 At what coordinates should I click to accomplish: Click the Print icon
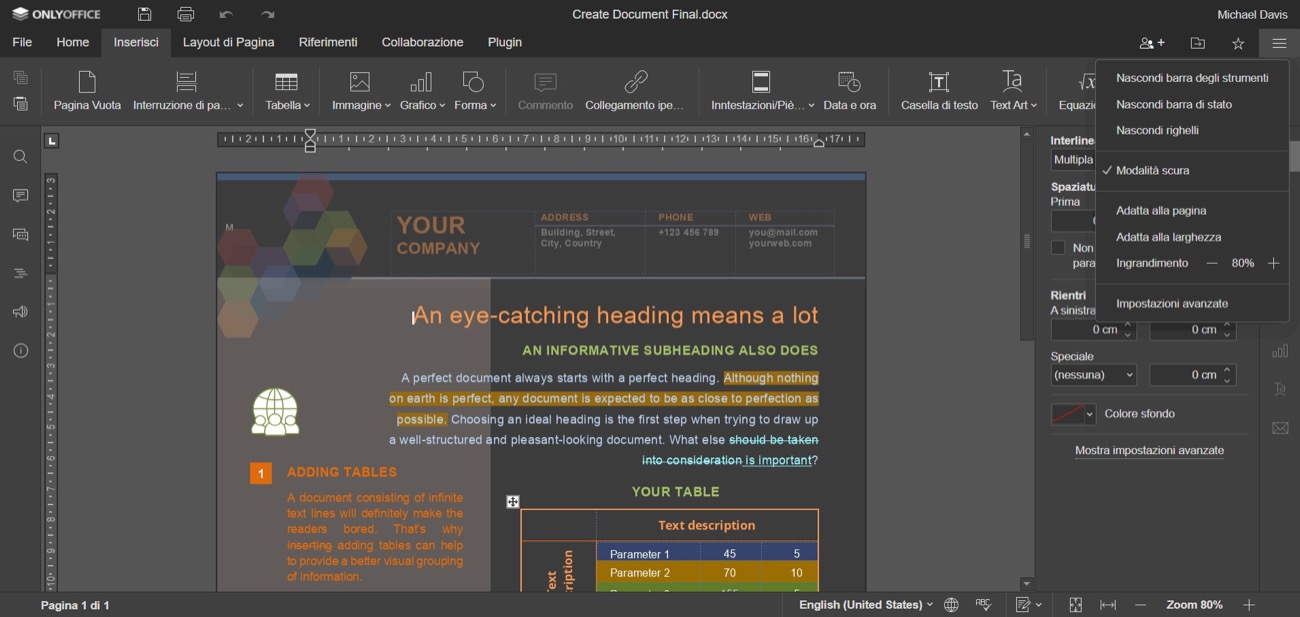point(185,15)
